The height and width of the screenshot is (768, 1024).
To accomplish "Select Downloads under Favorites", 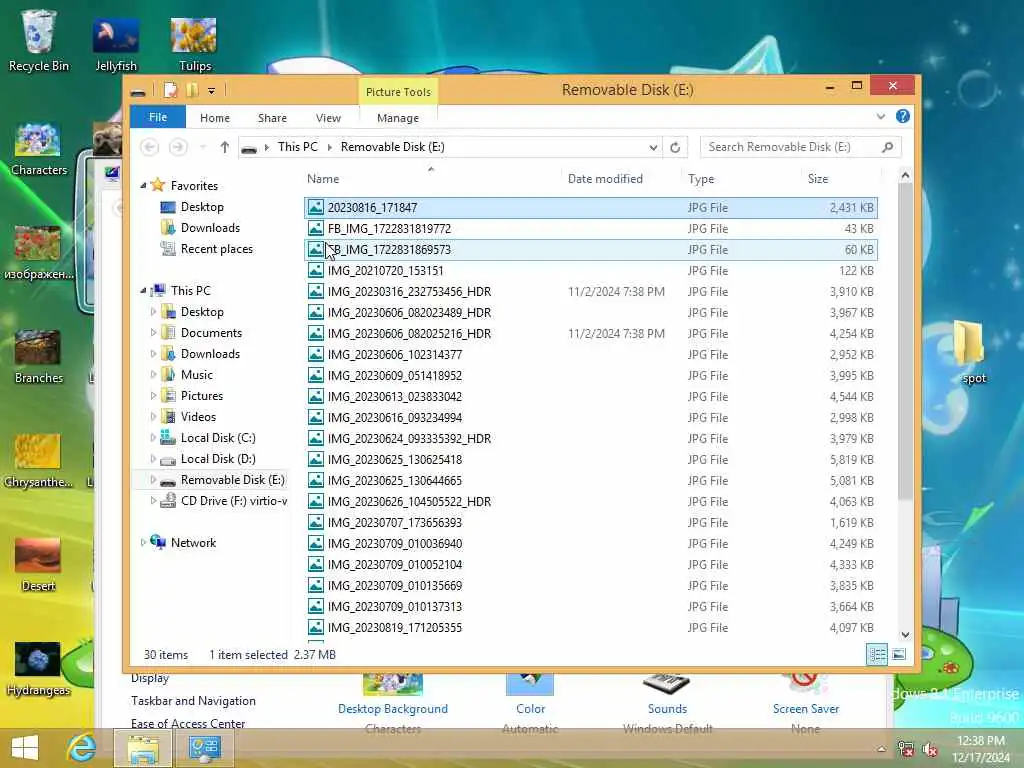I will [x=210, y=227].
